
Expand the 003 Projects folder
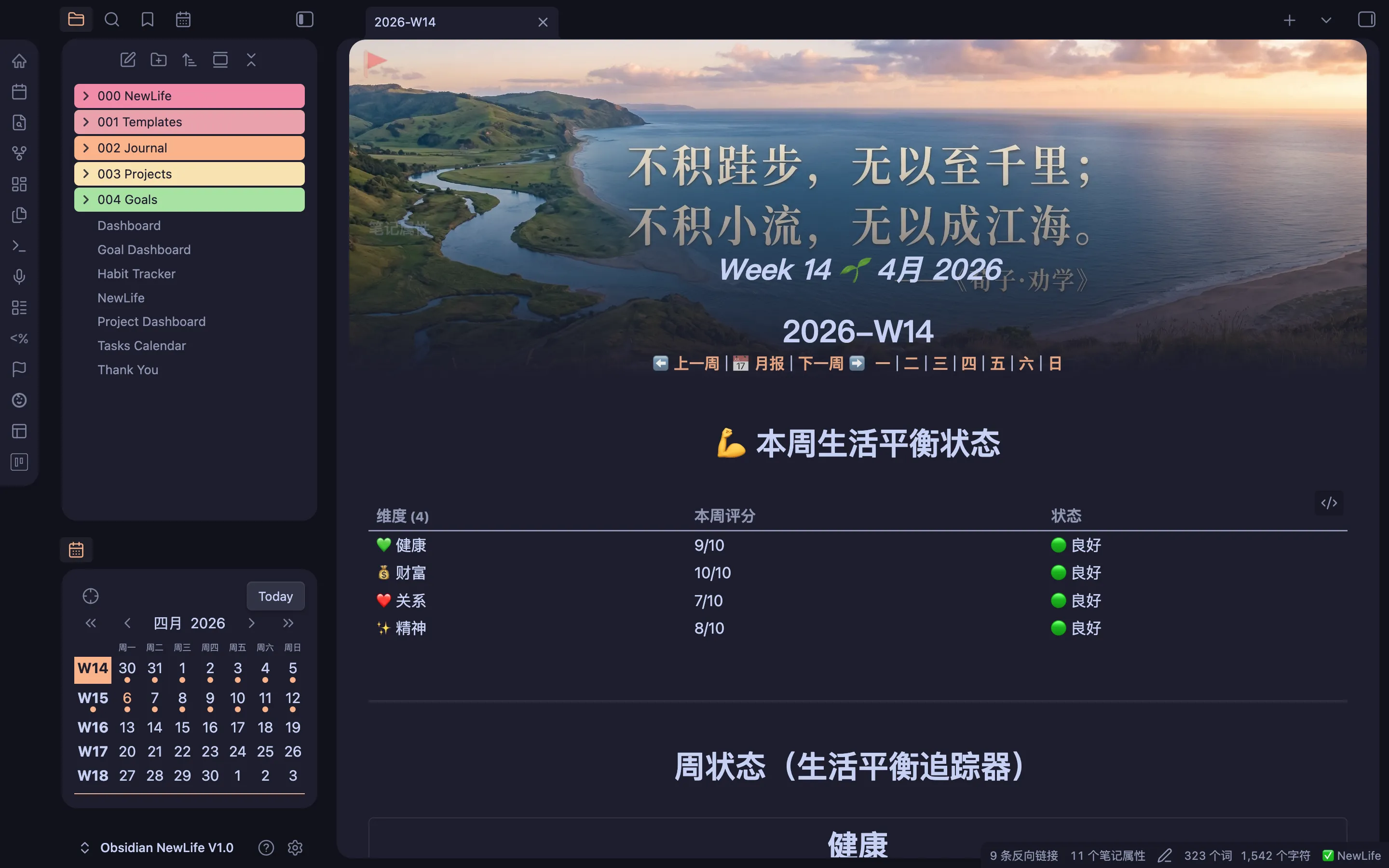point(190,174)
